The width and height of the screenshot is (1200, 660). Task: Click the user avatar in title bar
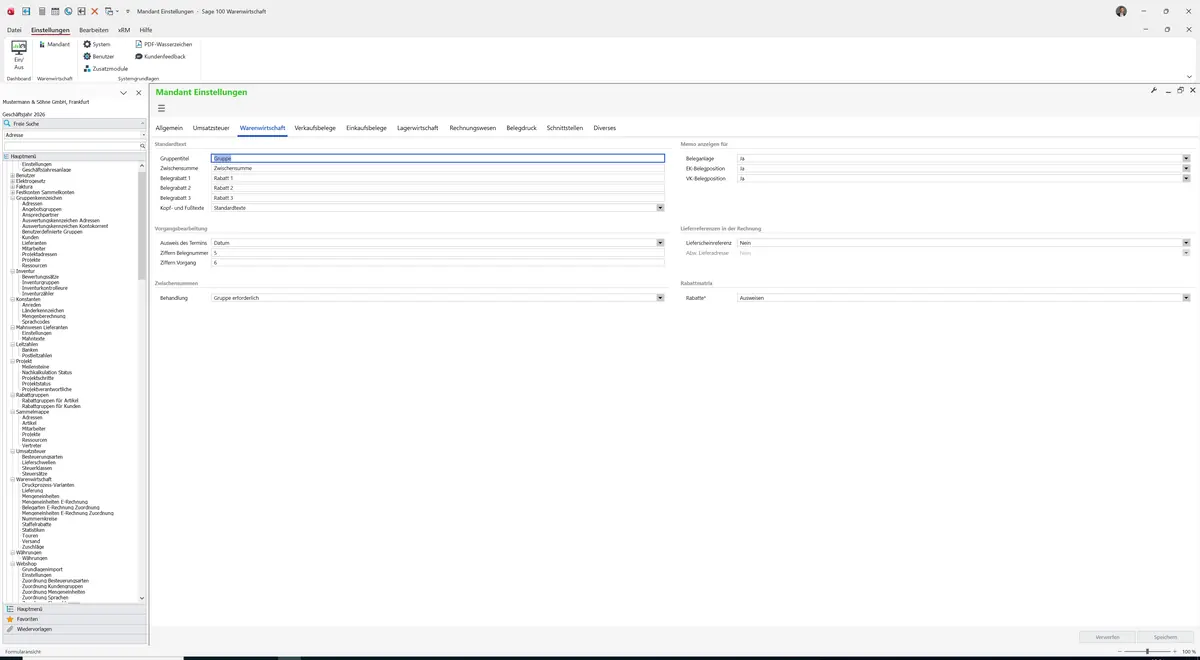(x=1121, y=11)
